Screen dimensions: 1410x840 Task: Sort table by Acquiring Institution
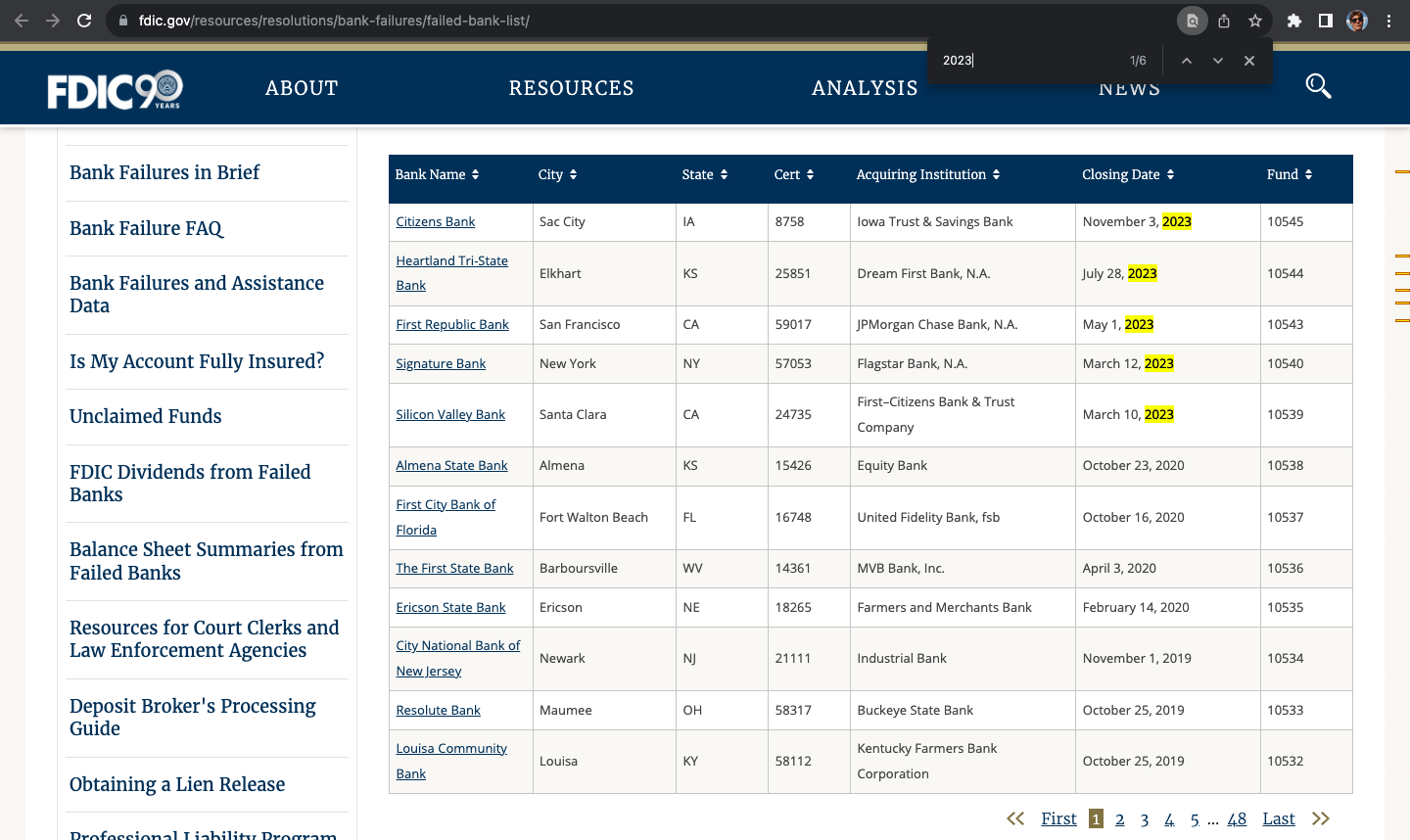928,174
